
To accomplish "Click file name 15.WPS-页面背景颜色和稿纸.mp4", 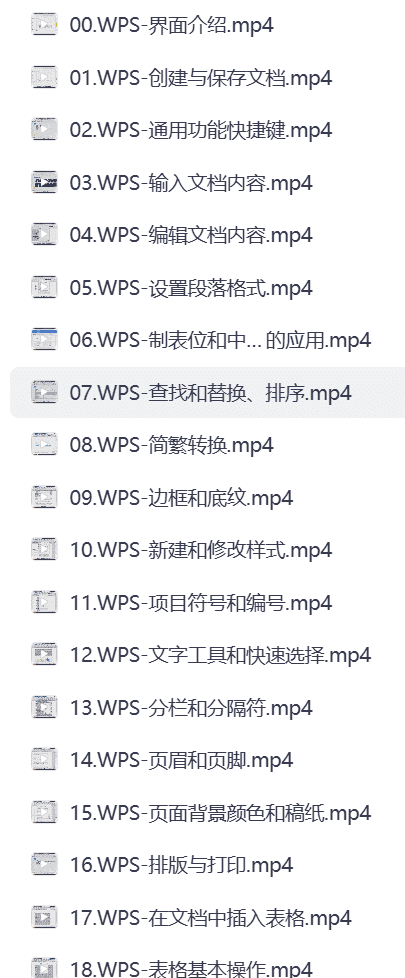I will (220, 812).
